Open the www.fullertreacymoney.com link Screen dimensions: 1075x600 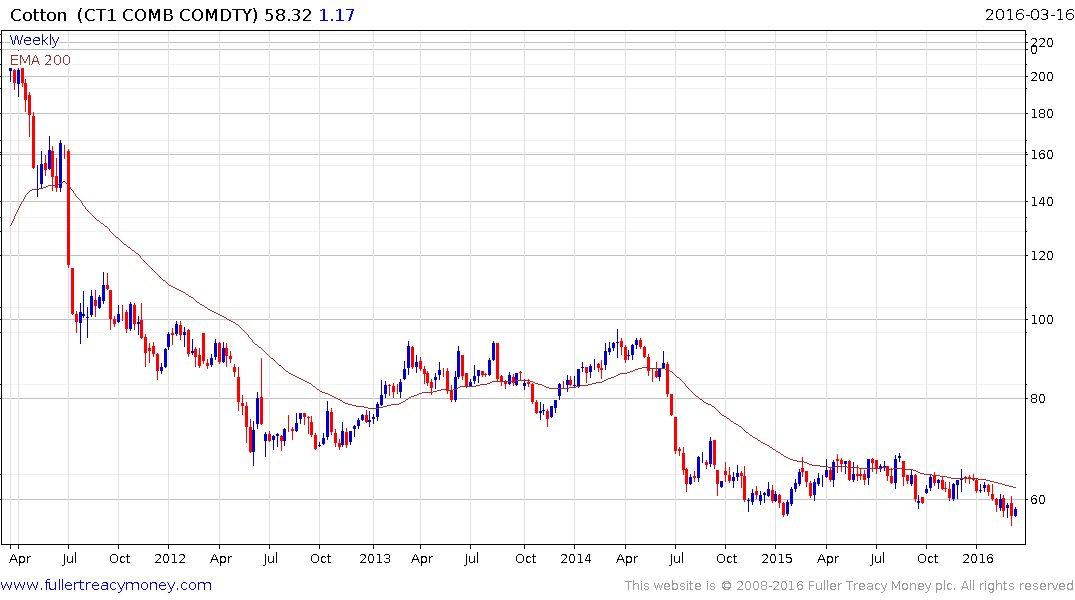tap(106, 586)
